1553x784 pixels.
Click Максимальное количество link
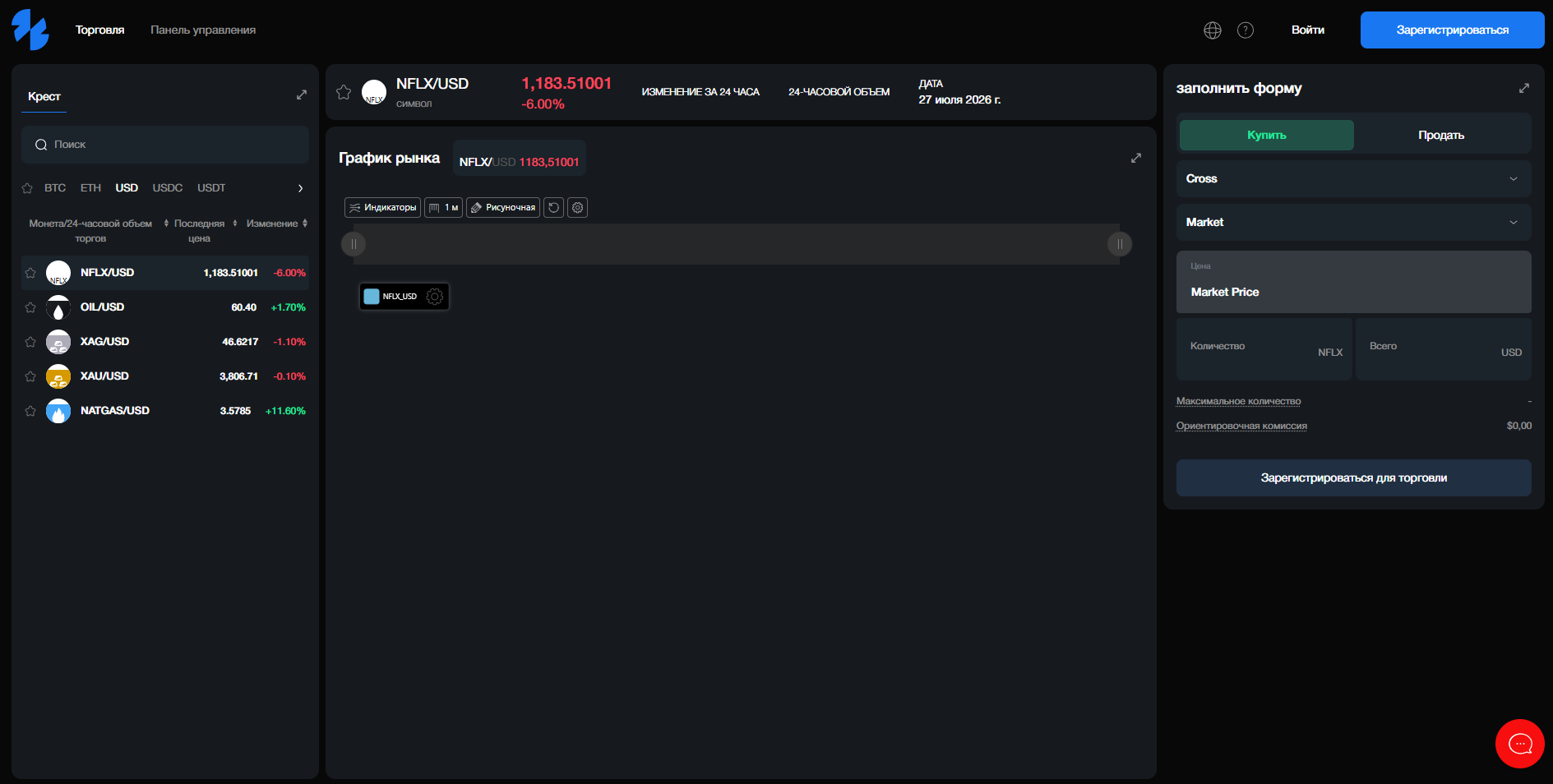(1239, 401)
